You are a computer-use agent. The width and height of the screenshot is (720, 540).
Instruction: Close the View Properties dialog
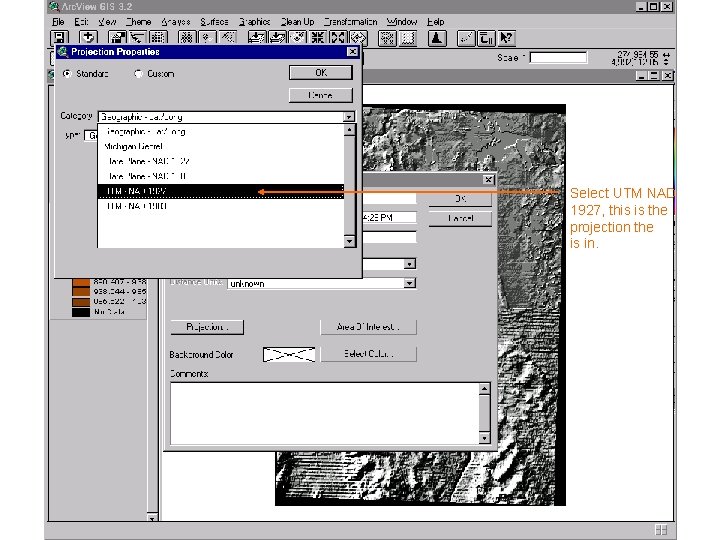point(489,180)
